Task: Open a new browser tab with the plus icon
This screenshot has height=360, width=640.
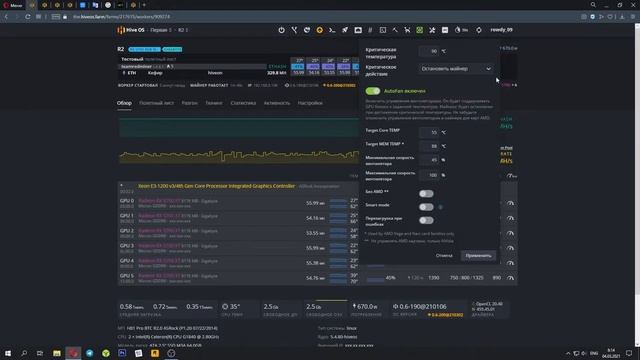Action: [144, 5]
